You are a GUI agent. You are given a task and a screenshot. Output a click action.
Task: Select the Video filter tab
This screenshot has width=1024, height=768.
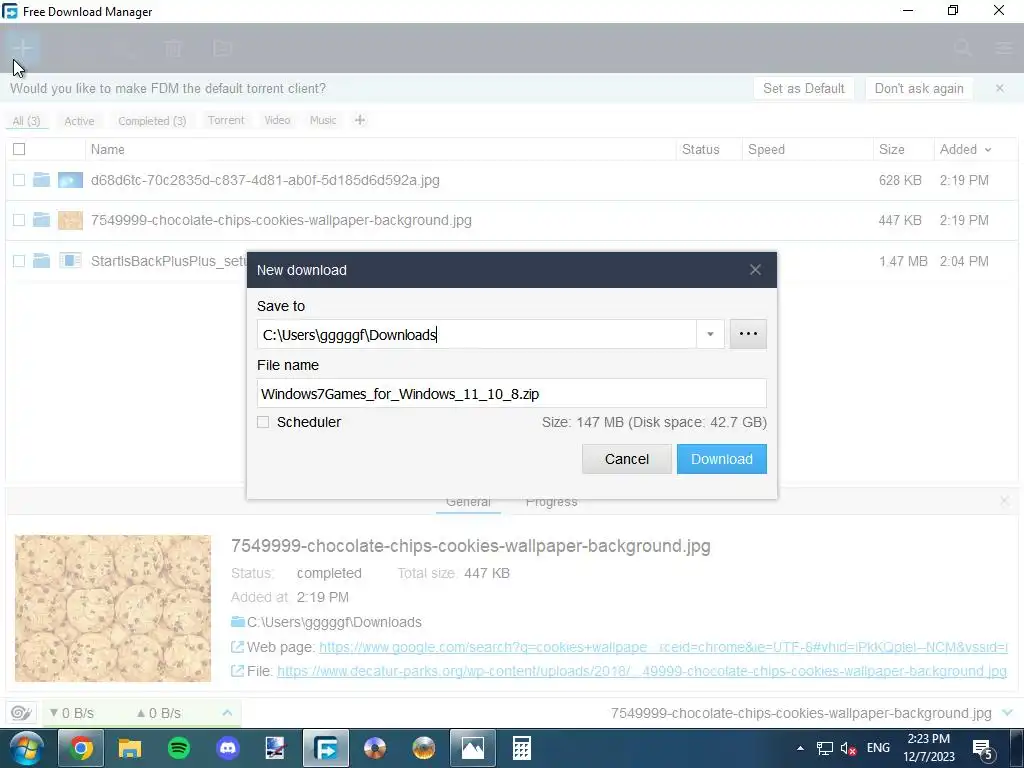[277, 120]
